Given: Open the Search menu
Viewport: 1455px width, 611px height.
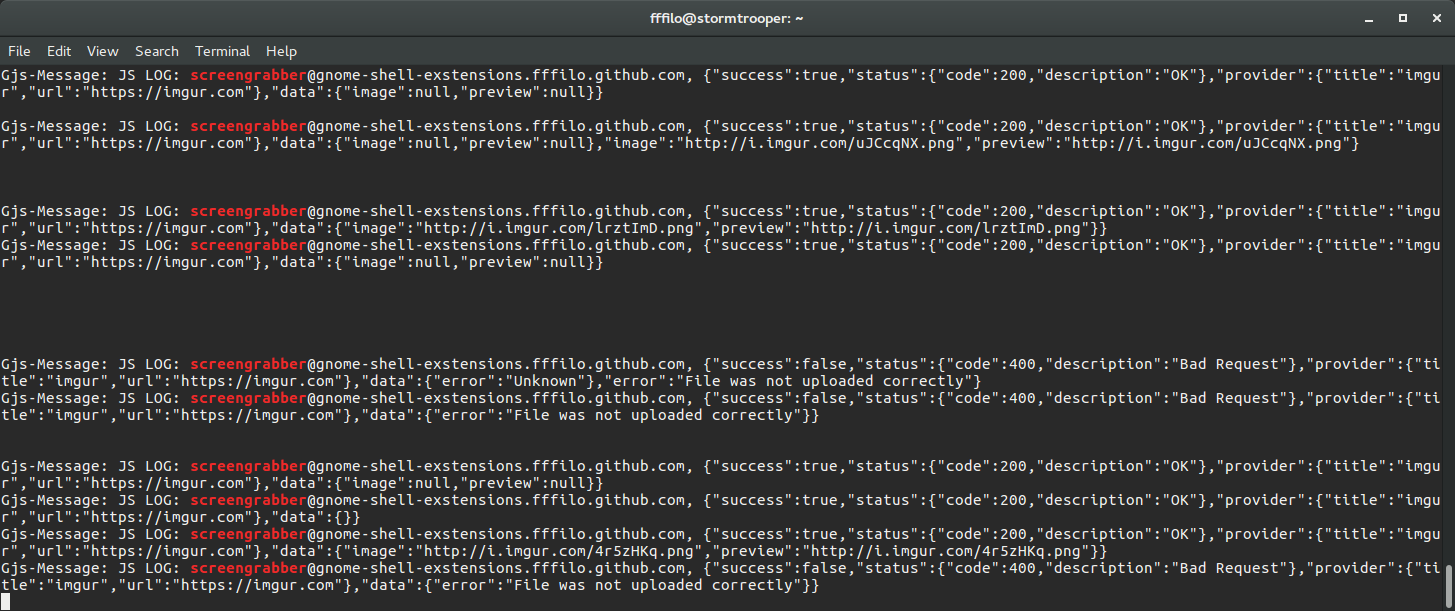Looking at the screenshot, I should pos(157,51).
